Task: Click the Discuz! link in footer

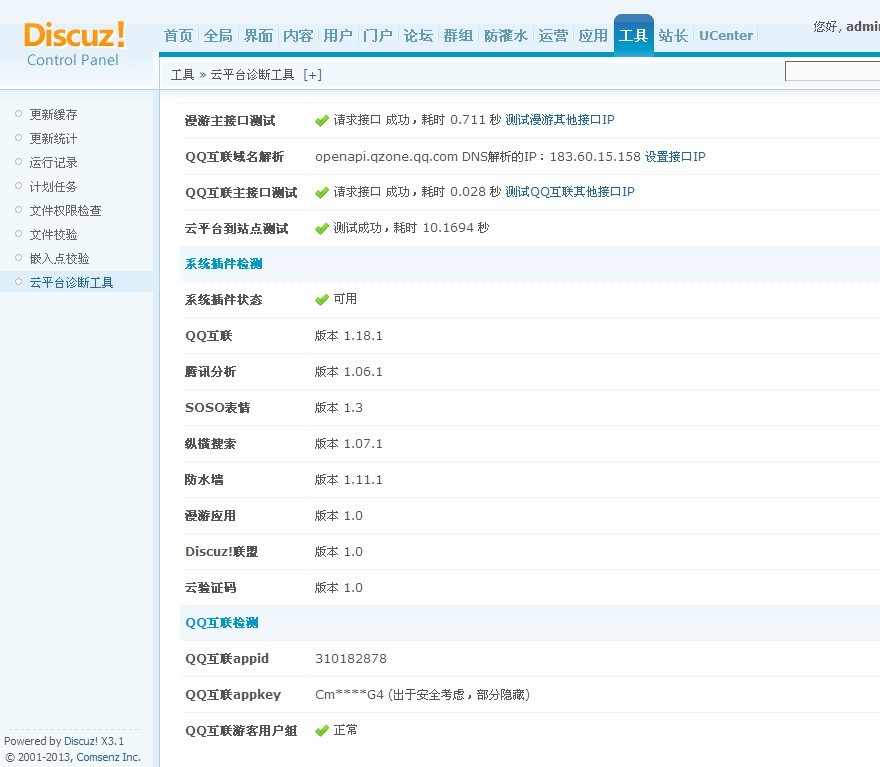Action: [x=81, y=741]
